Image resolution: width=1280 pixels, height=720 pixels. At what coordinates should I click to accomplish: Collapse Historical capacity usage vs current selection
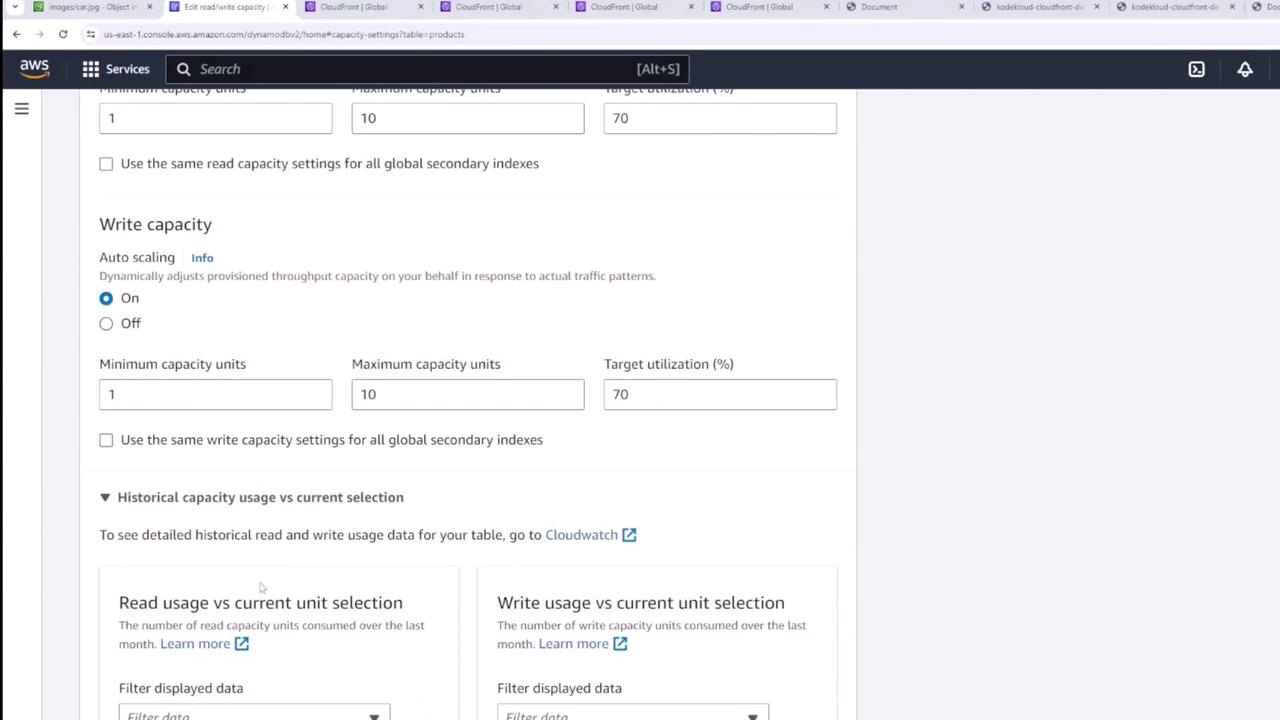[x=105, y=497]
